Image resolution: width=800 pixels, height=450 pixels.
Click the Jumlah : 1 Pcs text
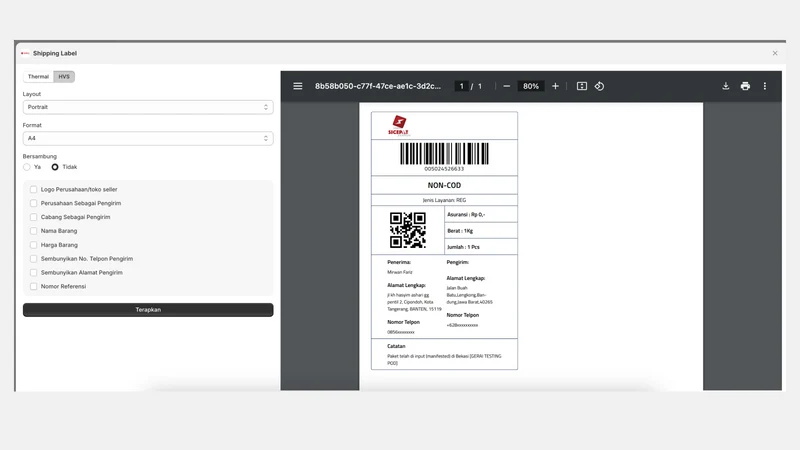coord(463,247)
